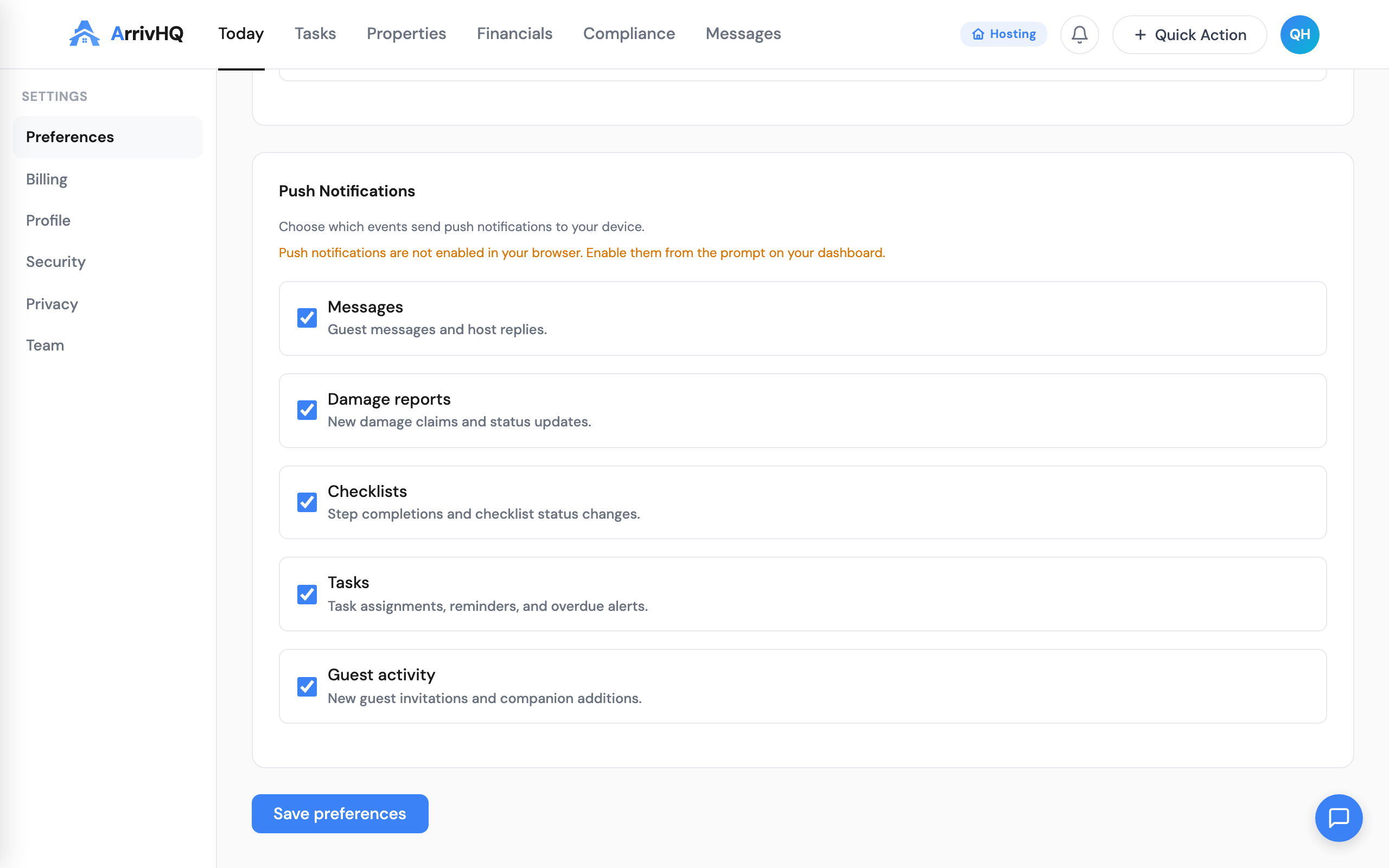The image size is (1389, 868).
Task: Open the Financials tab
Action: coord(514,34)
